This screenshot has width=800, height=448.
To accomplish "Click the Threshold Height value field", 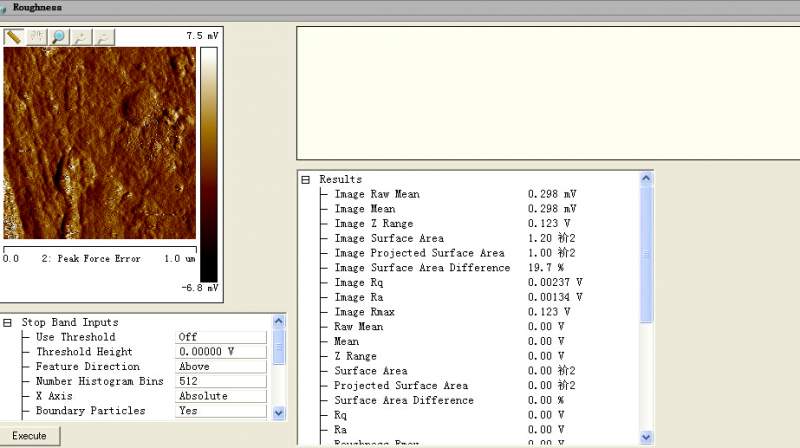I will (221, 352).
